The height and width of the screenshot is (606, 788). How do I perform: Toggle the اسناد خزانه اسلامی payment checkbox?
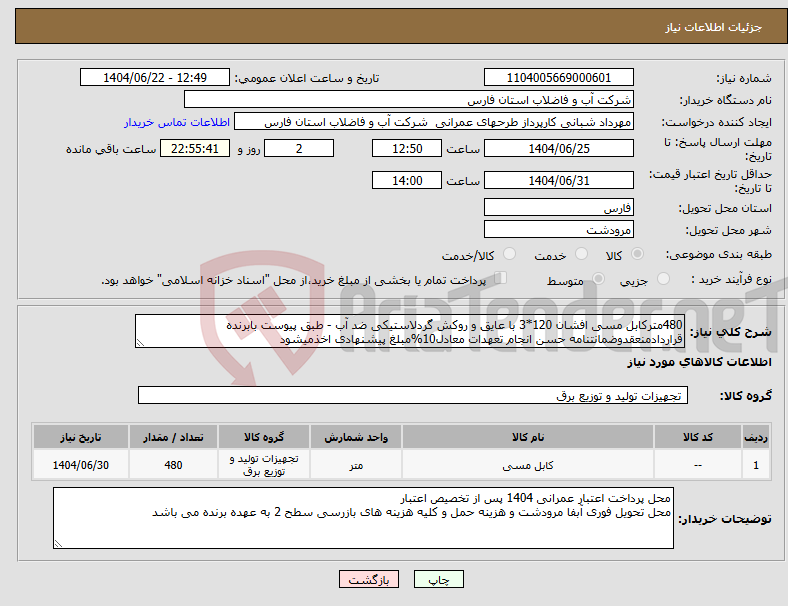tap(500, 277)
